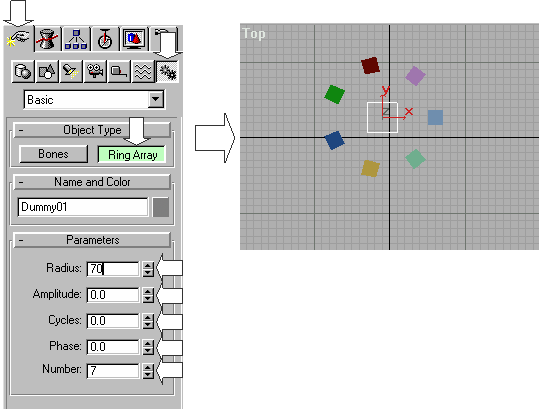Open the Display panel tab

click(x=134, y=39)
